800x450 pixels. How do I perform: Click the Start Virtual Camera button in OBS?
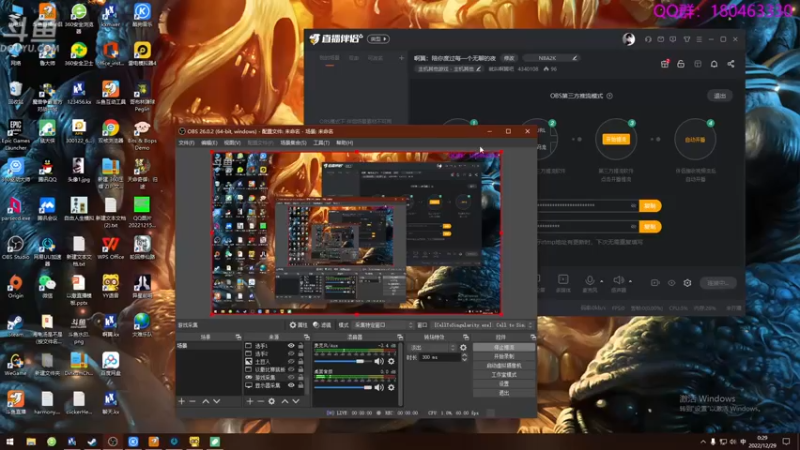(x=504, y=366)
